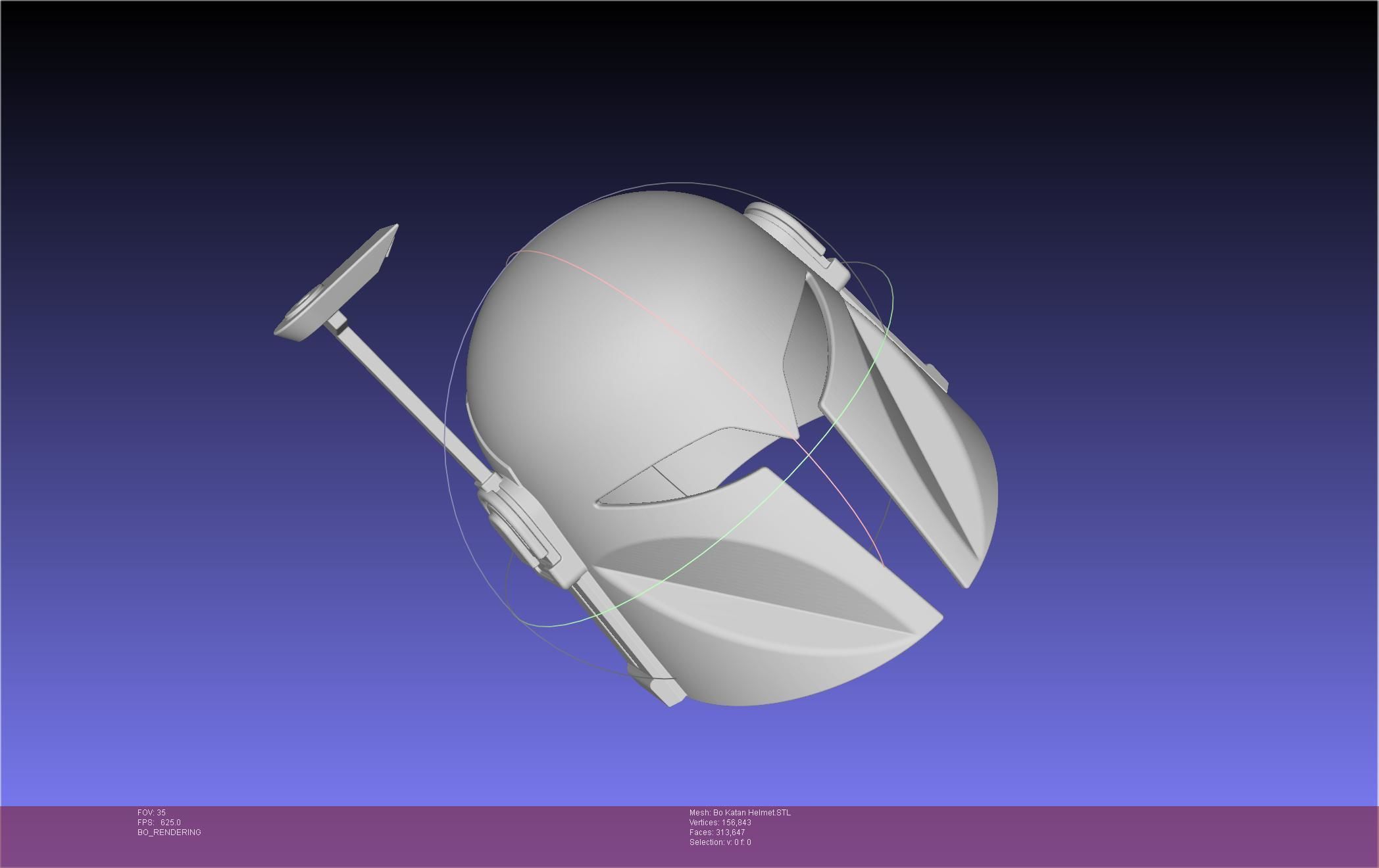Click the Faces: 313,647 text
Viewport: 1379px width, 868px height.
(x=717, y=832)
